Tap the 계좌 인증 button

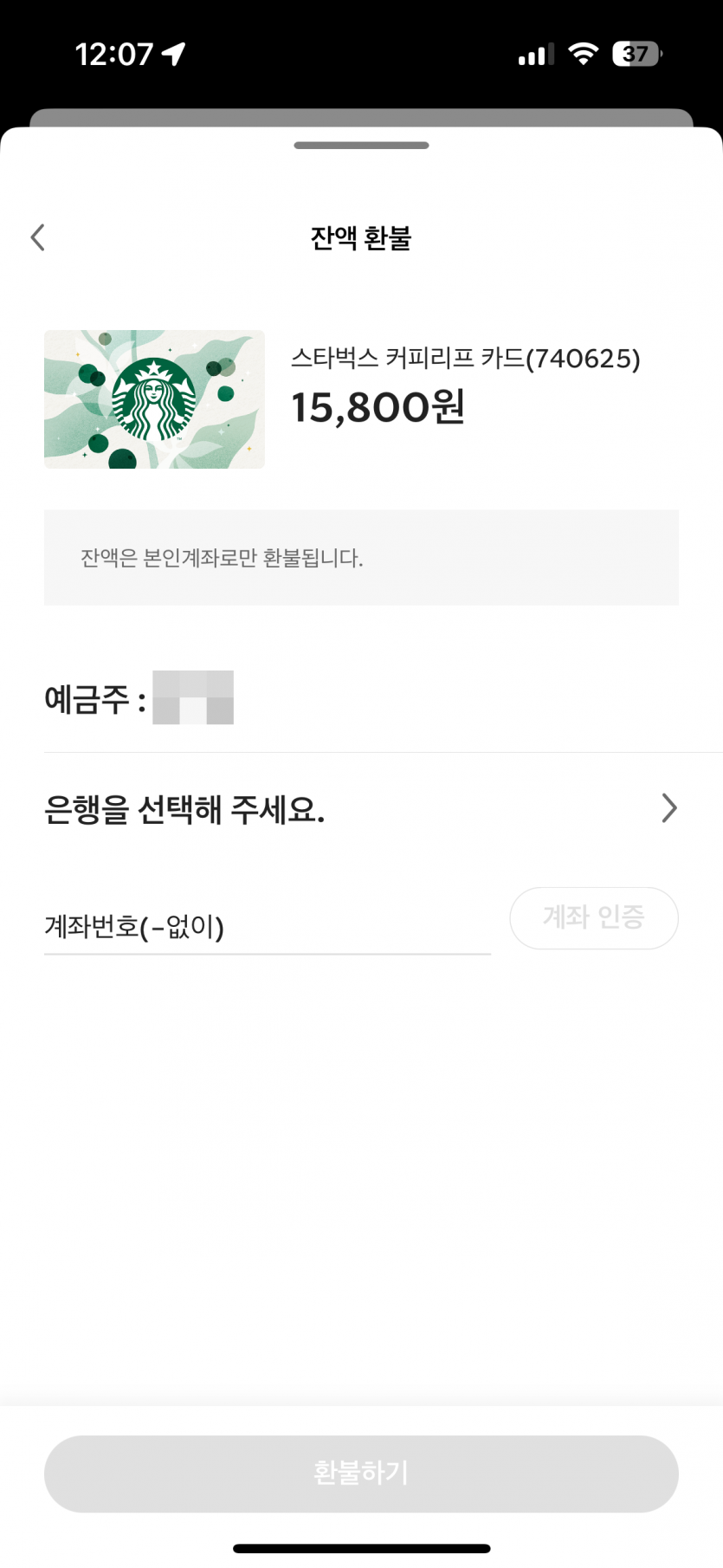tap(594, 917)
